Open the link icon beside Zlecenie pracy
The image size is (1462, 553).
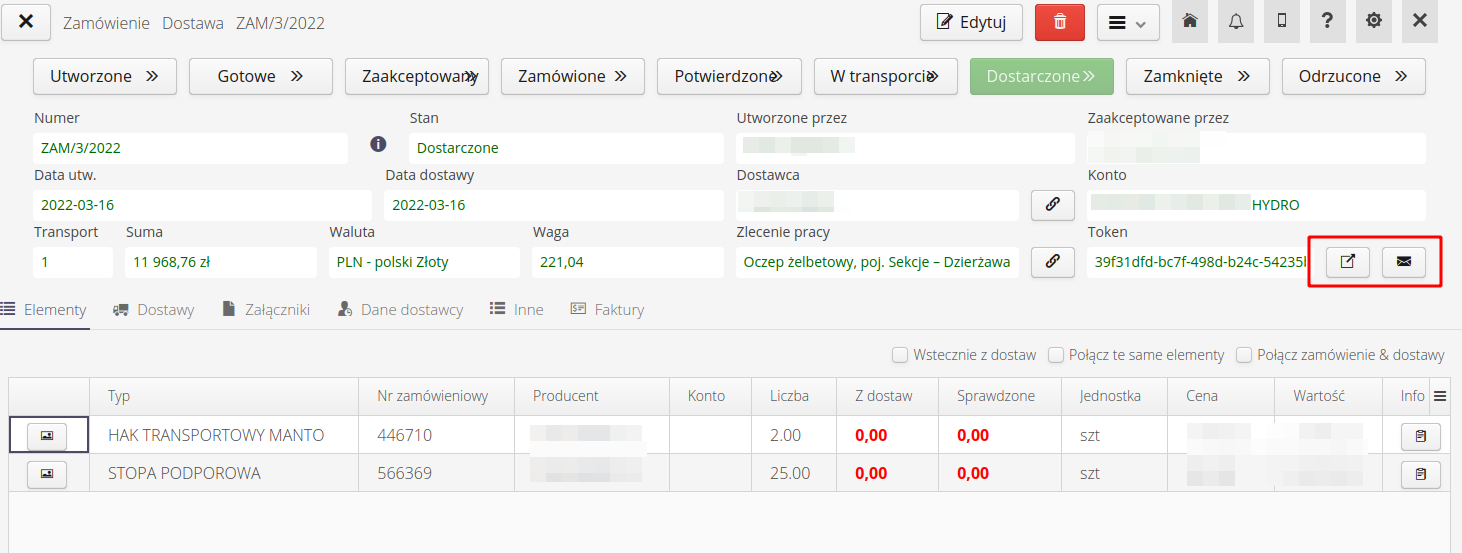pyautogui.click(x=1053, y=262)
